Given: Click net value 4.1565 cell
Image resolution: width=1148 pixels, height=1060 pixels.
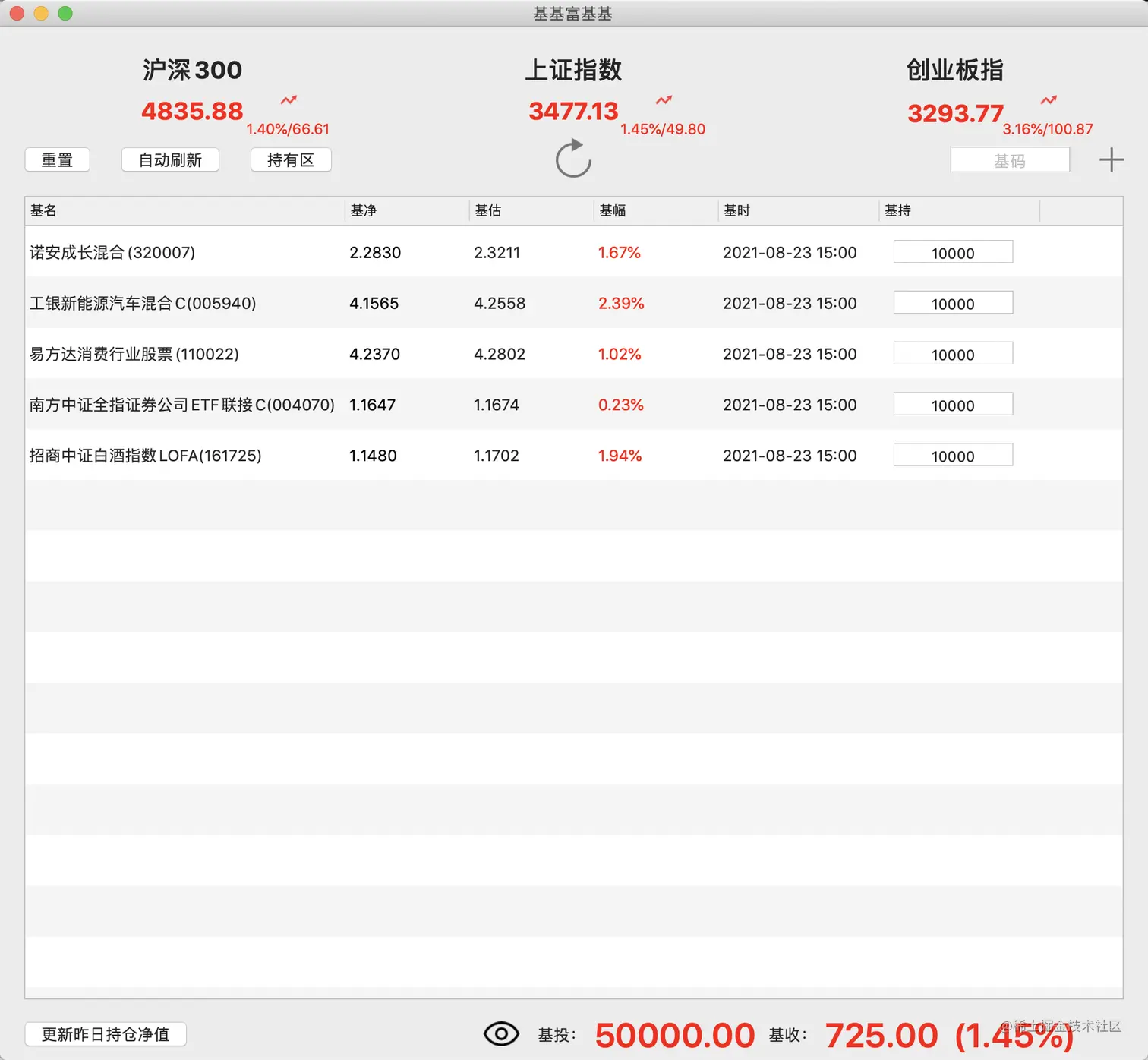Looking at the screenshot, I should click(374, 303).
